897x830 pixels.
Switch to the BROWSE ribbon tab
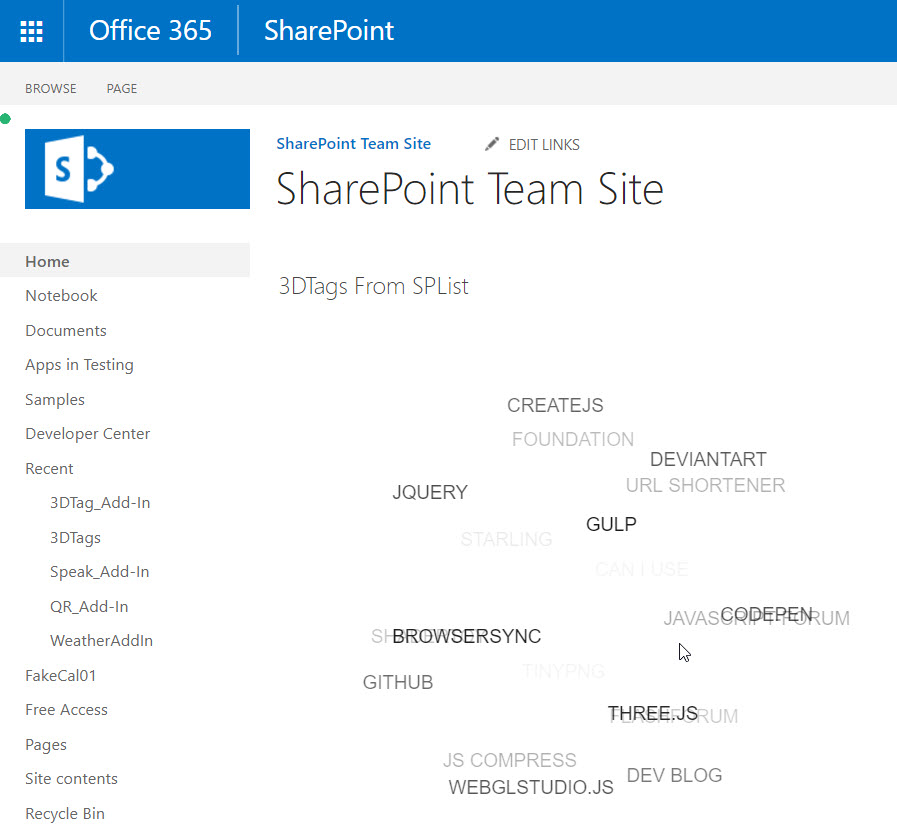tap(51, 89)
